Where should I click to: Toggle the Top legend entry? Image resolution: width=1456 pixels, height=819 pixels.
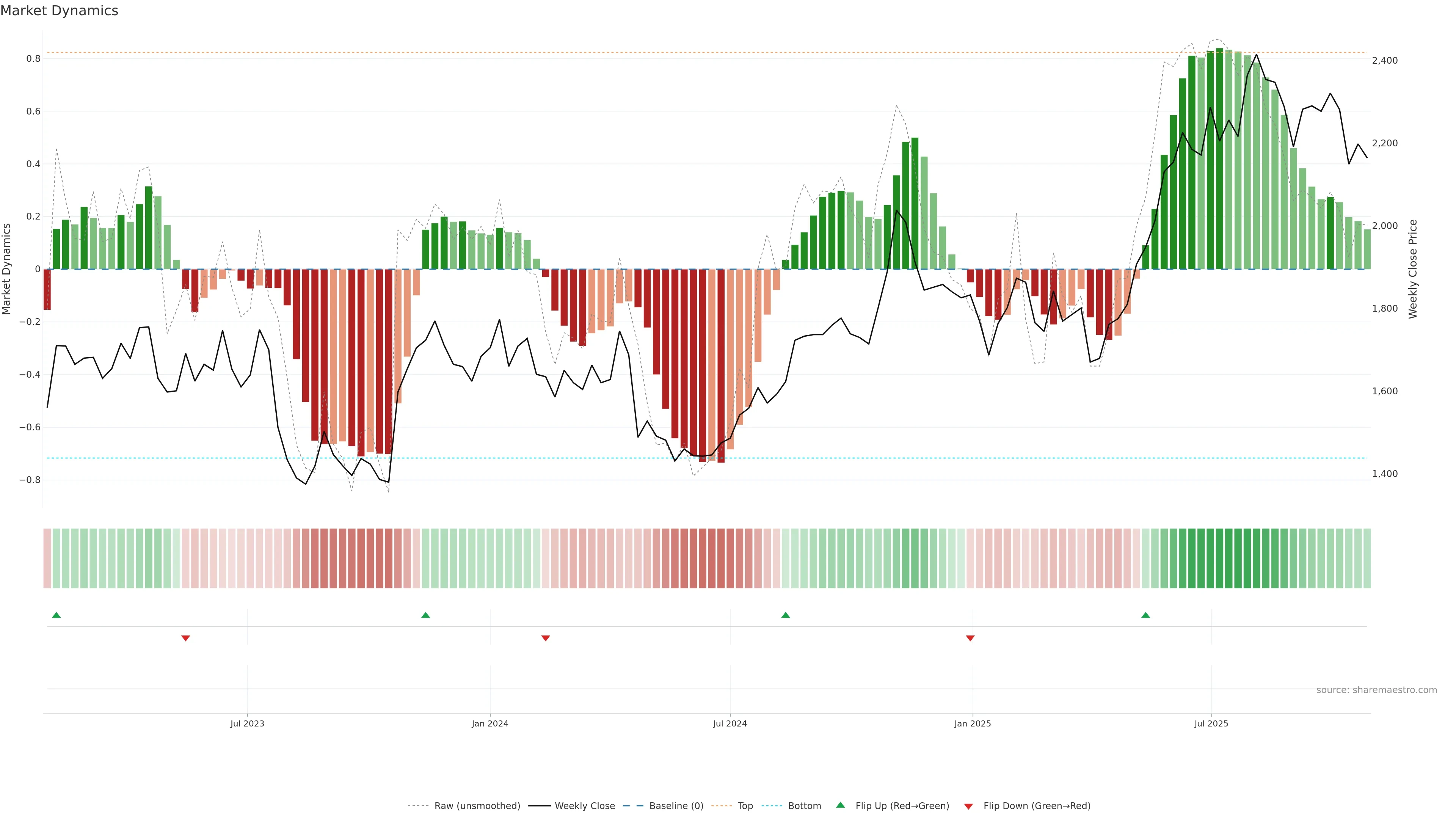(x=745, y=806)
